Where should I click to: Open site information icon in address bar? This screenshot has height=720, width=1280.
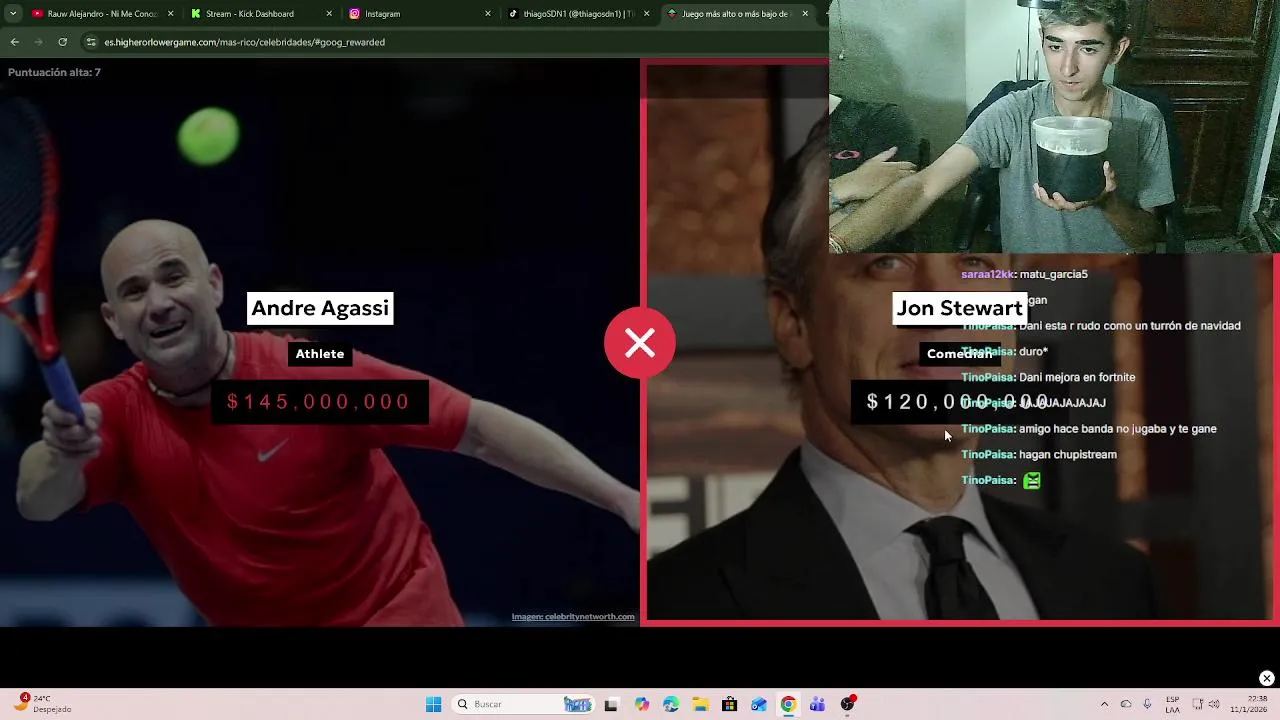(x=92, y=42)
